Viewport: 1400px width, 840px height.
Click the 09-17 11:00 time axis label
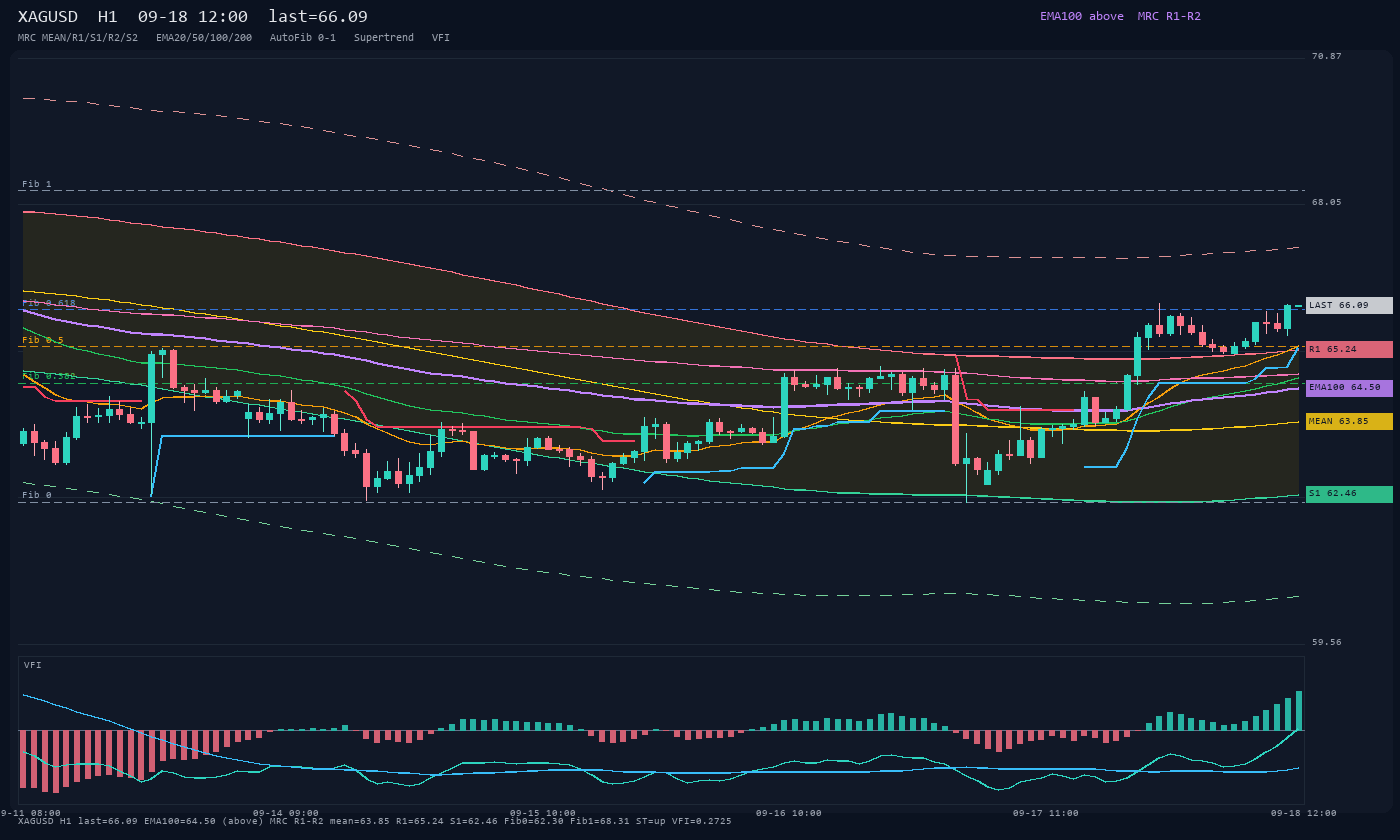(1046, 813)
